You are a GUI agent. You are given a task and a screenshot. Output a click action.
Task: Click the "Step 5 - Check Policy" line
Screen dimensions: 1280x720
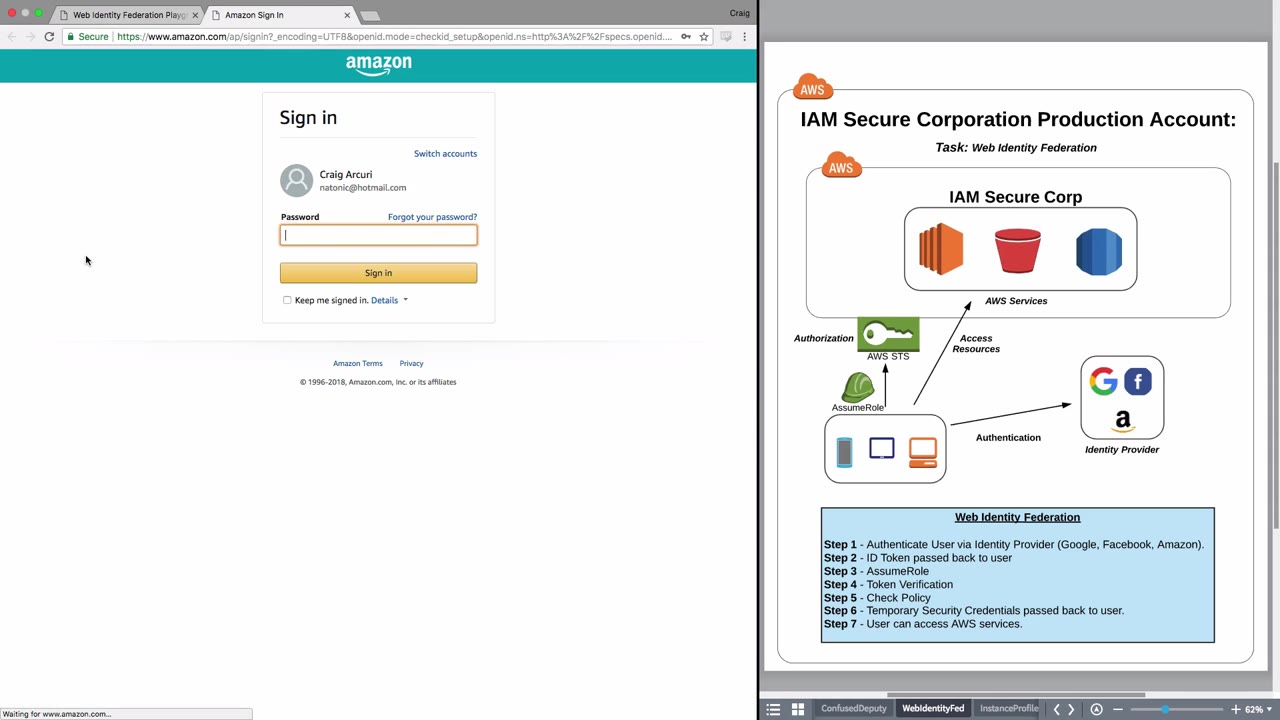(877, 598)
